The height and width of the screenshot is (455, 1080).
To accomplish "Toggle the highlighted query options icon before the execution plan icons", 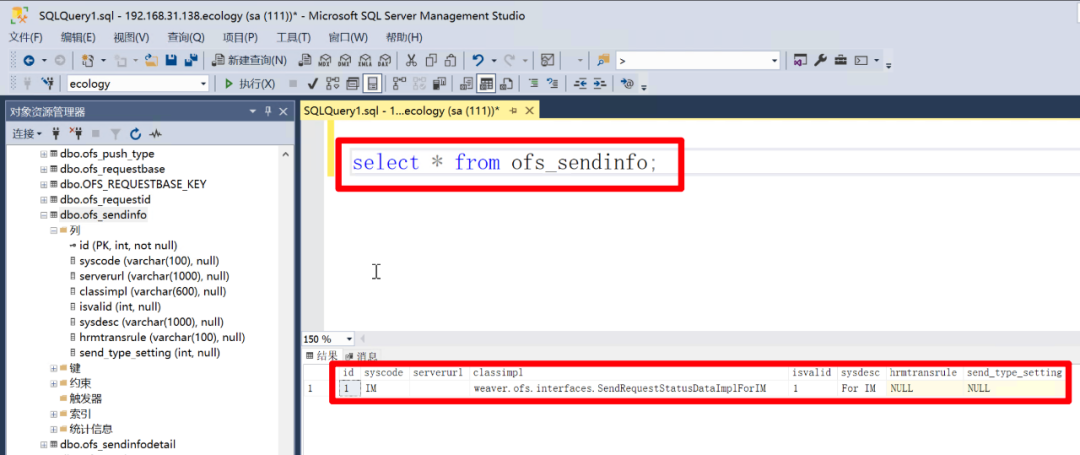I will 373,83.
